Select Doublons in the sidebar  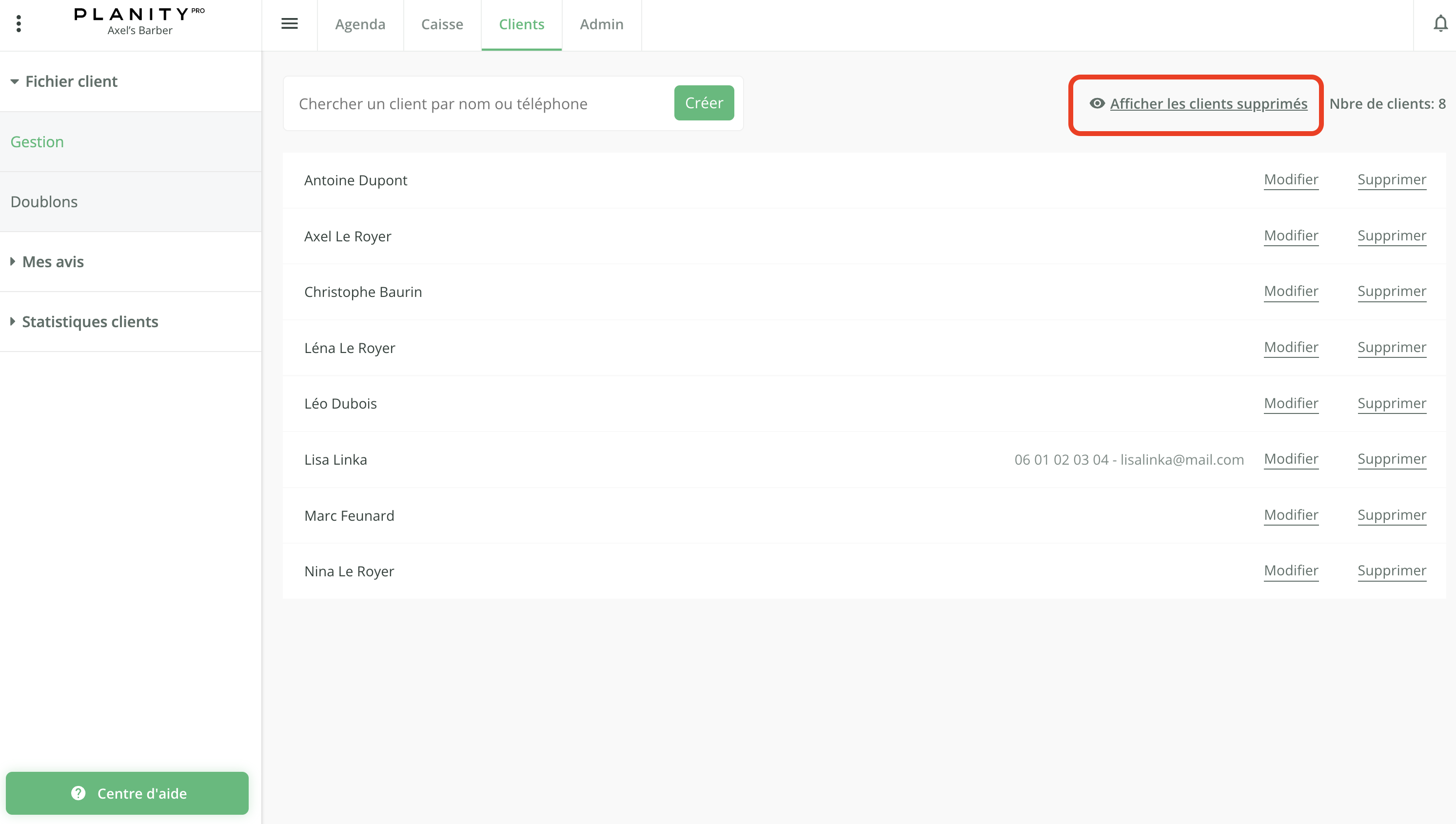click(44, 202)
